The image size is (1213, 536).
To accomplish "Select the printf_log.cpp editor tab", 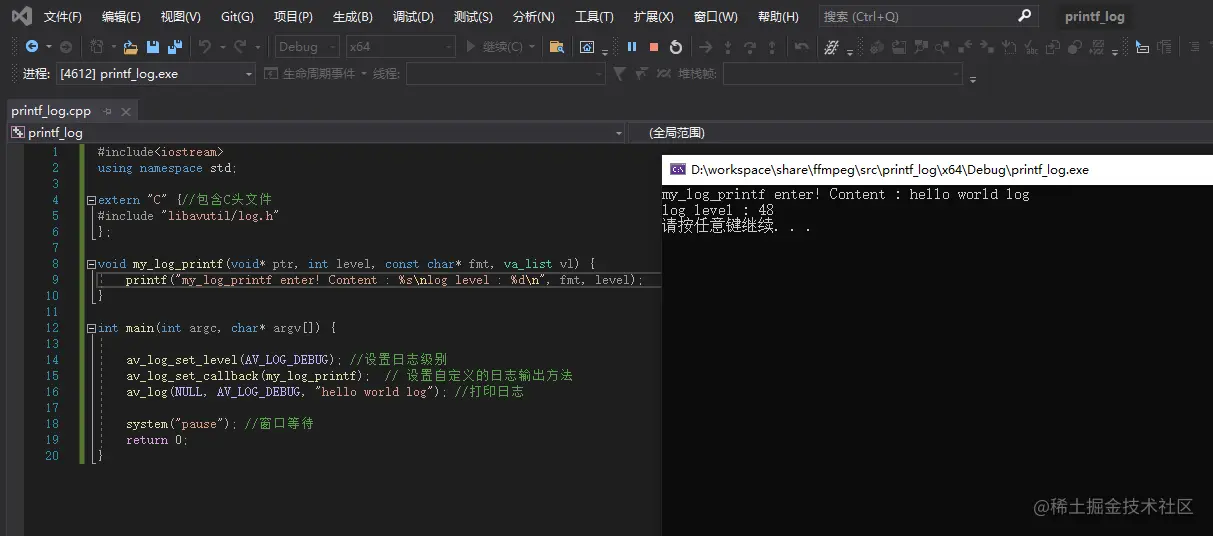I will (51, 111).
